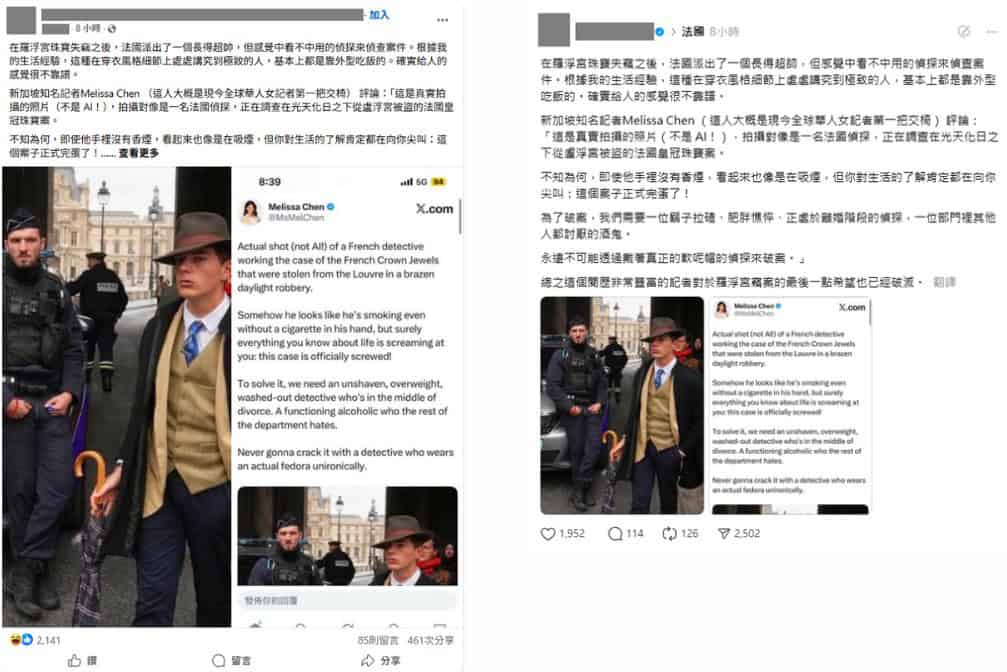1007x672 pixels.
Task: View the 461次分享 shares count
Action: 430,641
